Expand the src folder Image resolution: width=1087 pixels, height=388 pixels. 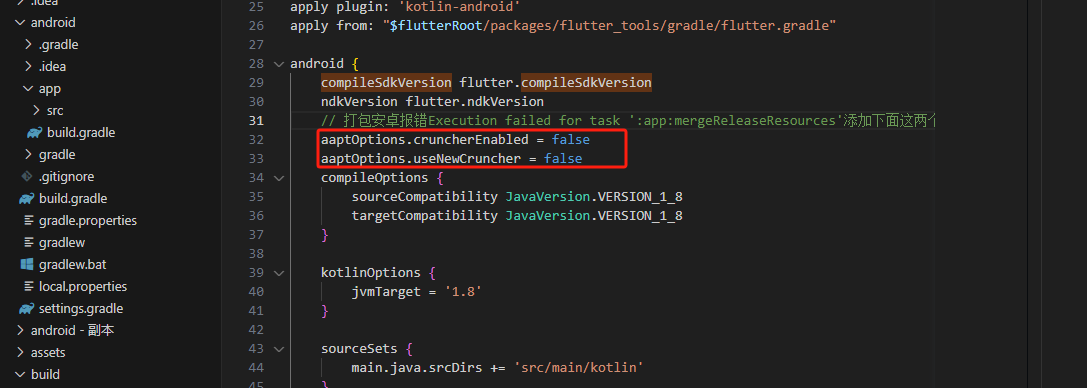click(x=37, y=111)
